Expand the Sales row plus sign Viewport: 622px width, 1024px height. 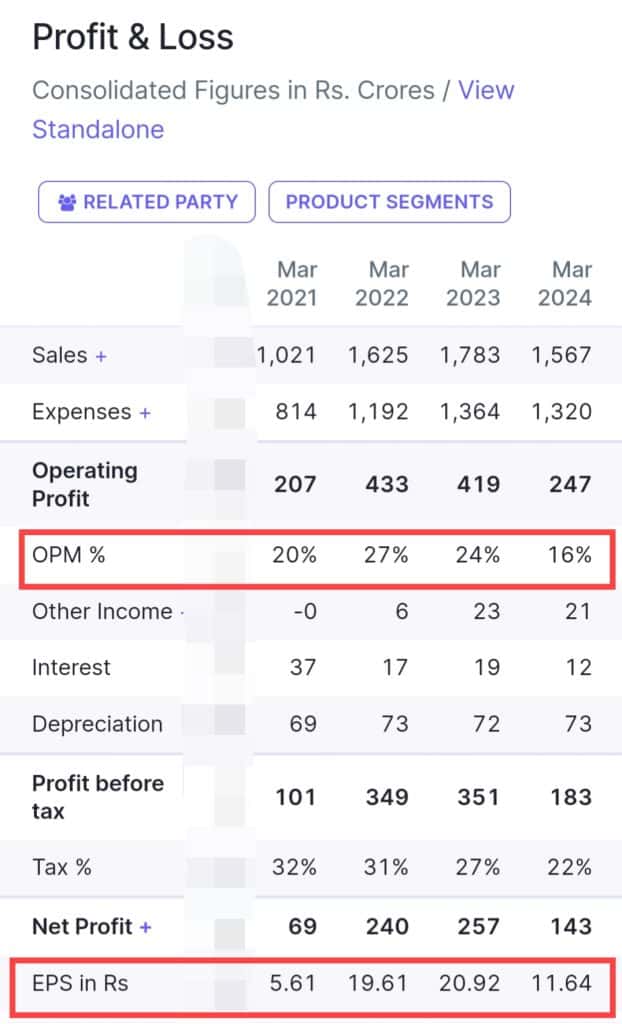click(x=101, y=355)
